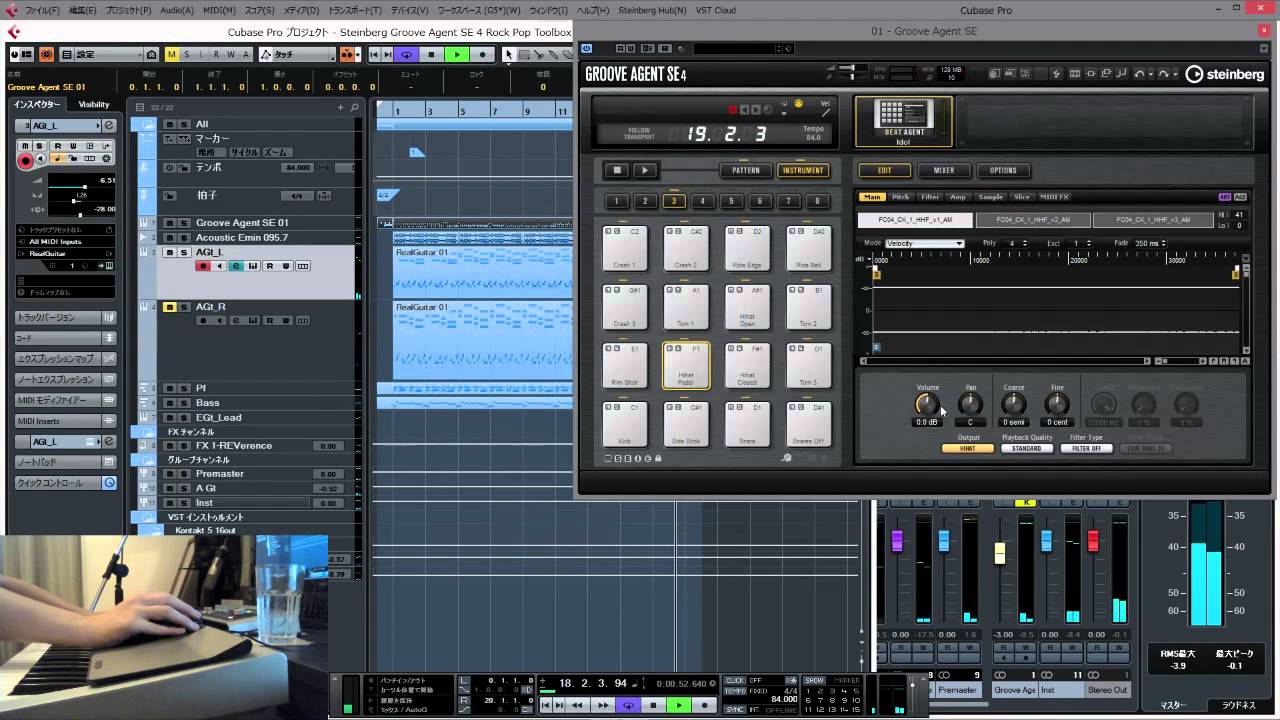
Task: Click the Groove Agent Play transport button
Action: click(x=645, y=170)
